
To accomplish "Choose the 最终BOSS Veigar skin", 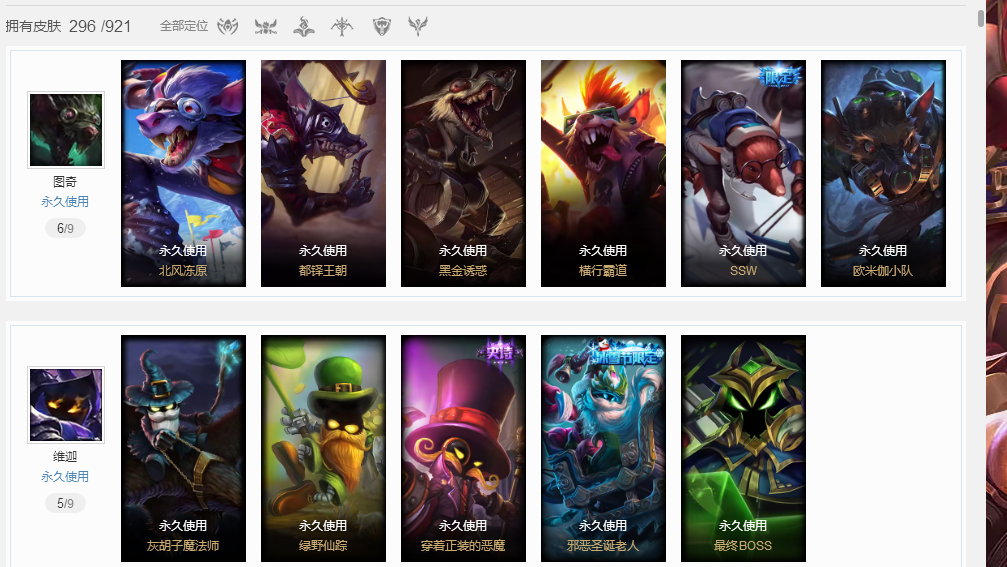I will point(744,448).
